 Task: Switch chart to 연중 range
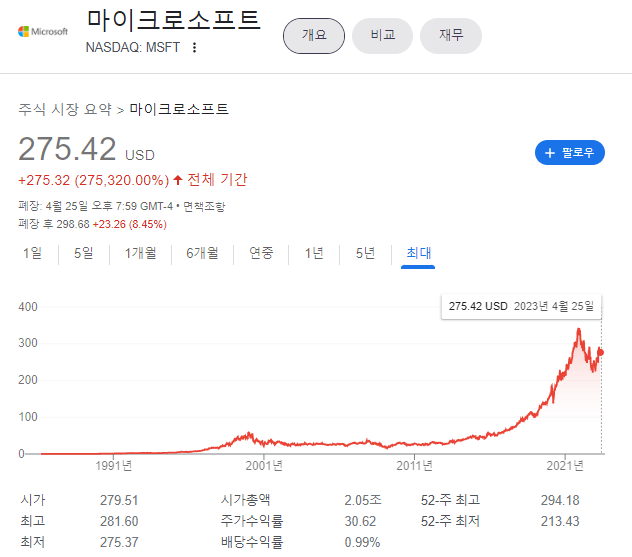point(261,254)
